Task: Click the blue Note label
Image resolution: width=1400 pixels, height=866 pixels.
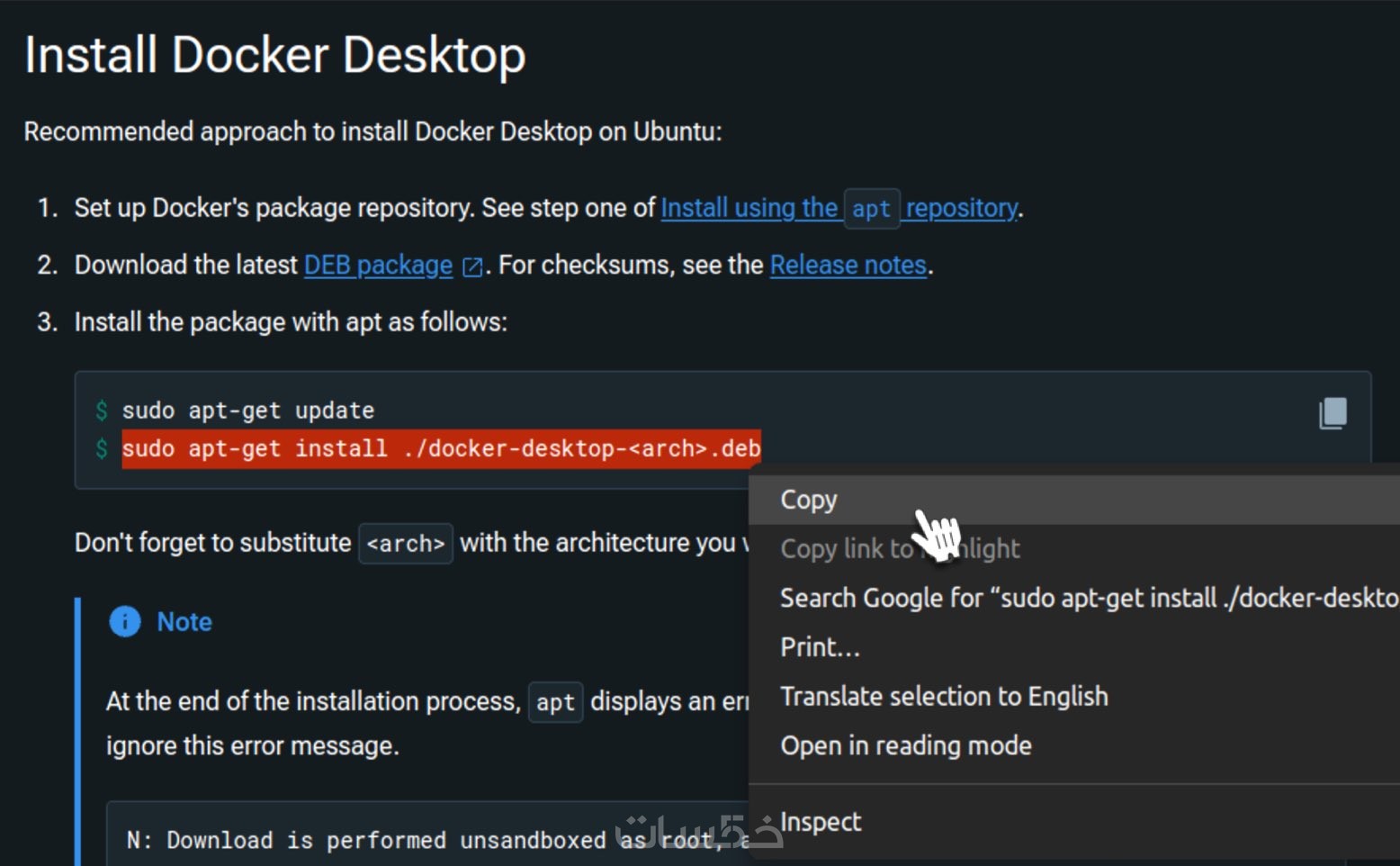Action: 184,622
